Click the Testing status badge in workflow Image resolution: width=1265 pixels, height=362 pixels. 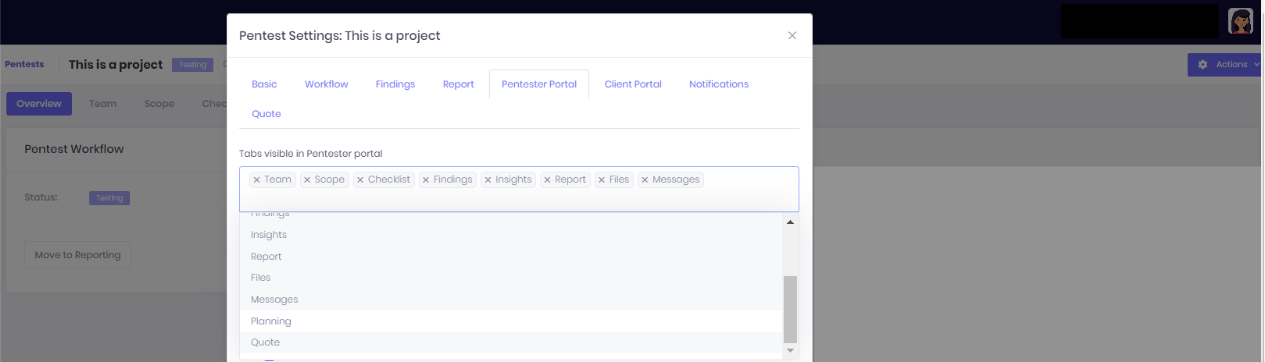tap(109, 198)
